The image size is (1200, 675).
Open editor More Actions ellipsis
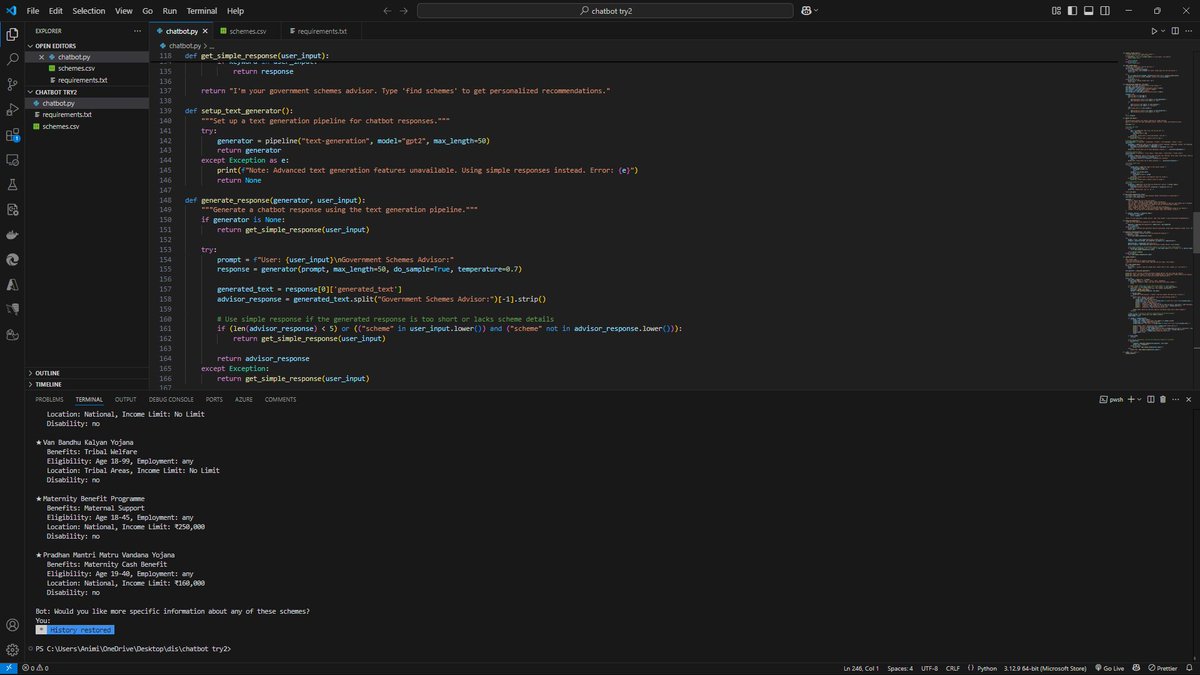click(x=1189, y=31)
